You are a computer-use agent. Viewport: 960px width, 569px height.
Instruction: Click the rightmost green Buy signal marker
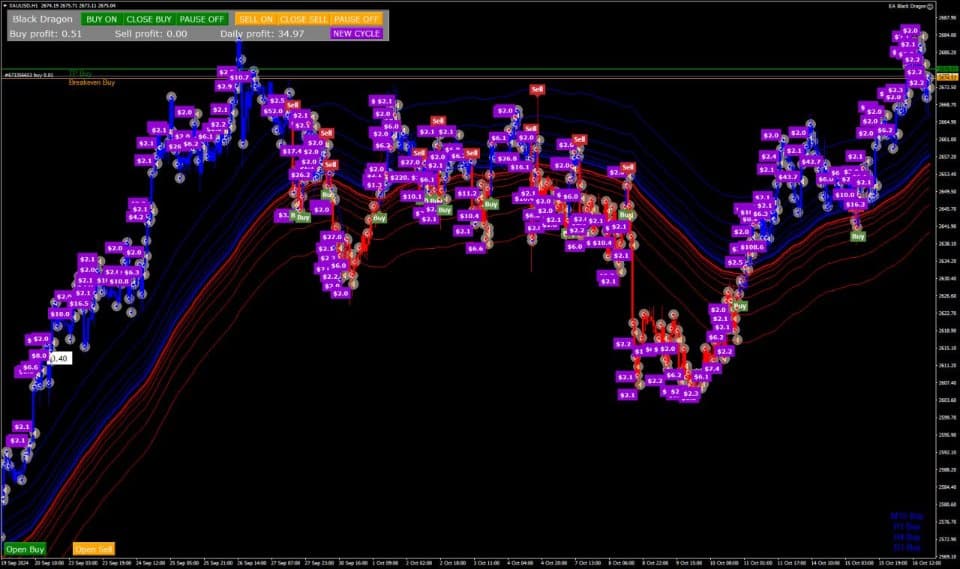click(858, 236)
